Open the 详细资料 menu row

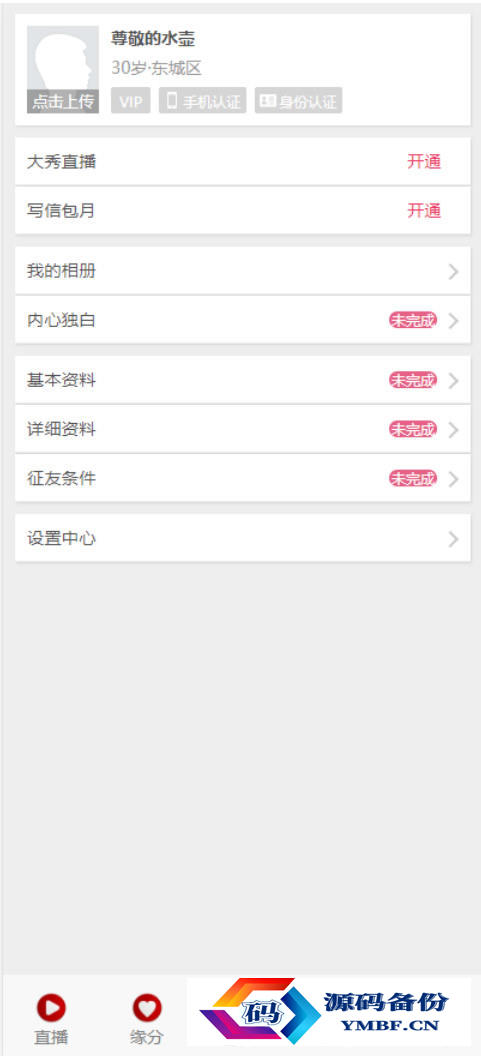click(243, 429)
